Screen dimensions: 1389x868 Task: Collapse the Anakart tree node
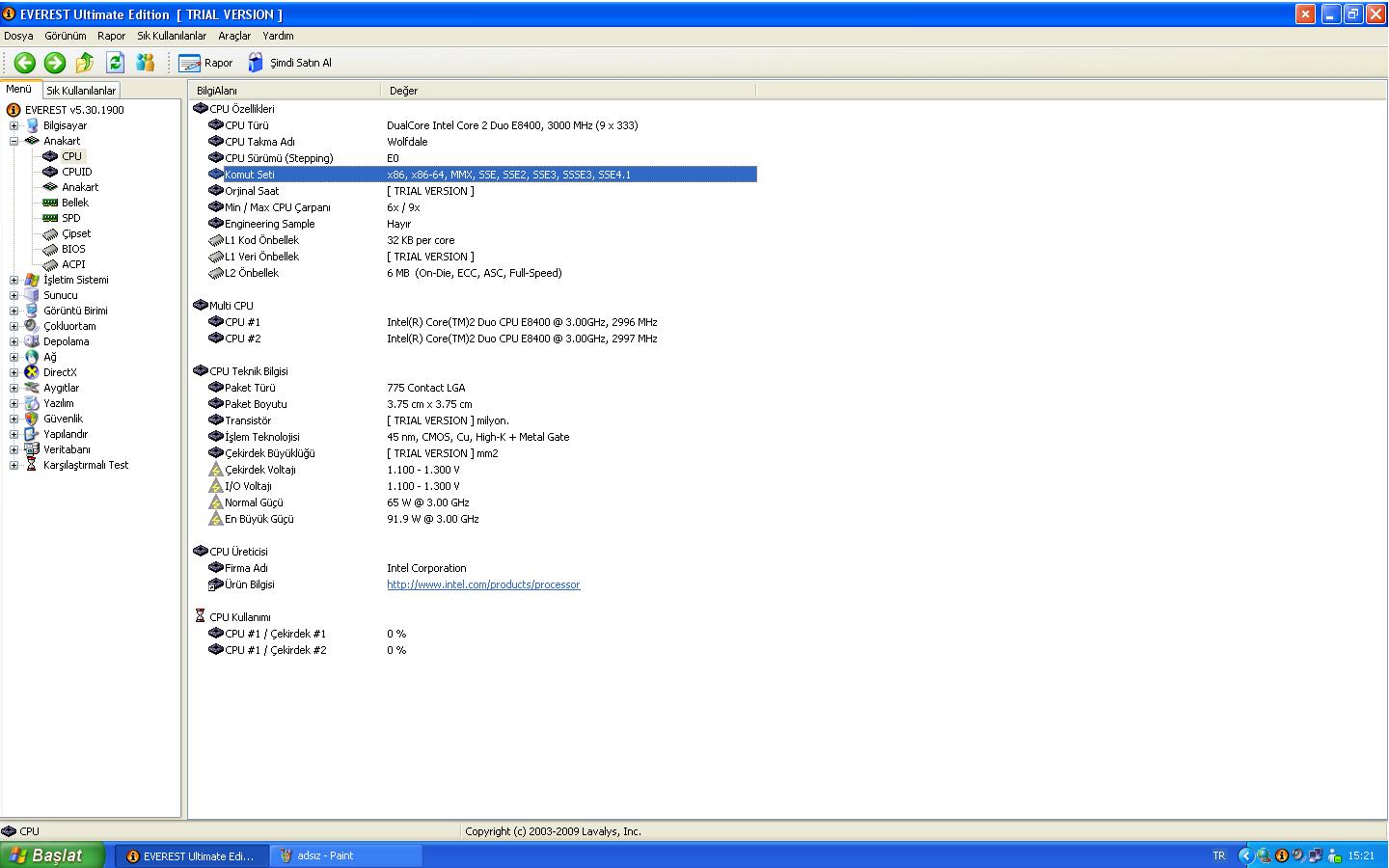(x=14, y=141)
